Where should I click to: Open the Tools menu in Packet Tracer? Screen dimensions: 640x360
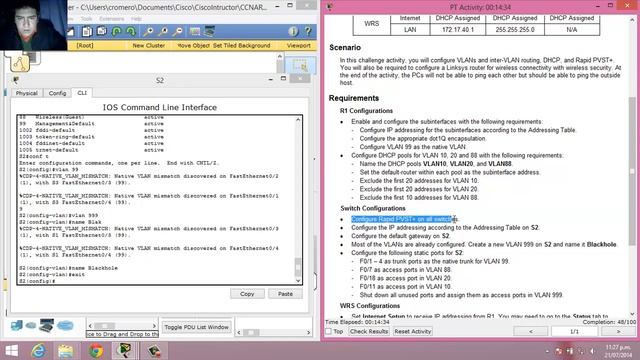click(x=87, y=19)
